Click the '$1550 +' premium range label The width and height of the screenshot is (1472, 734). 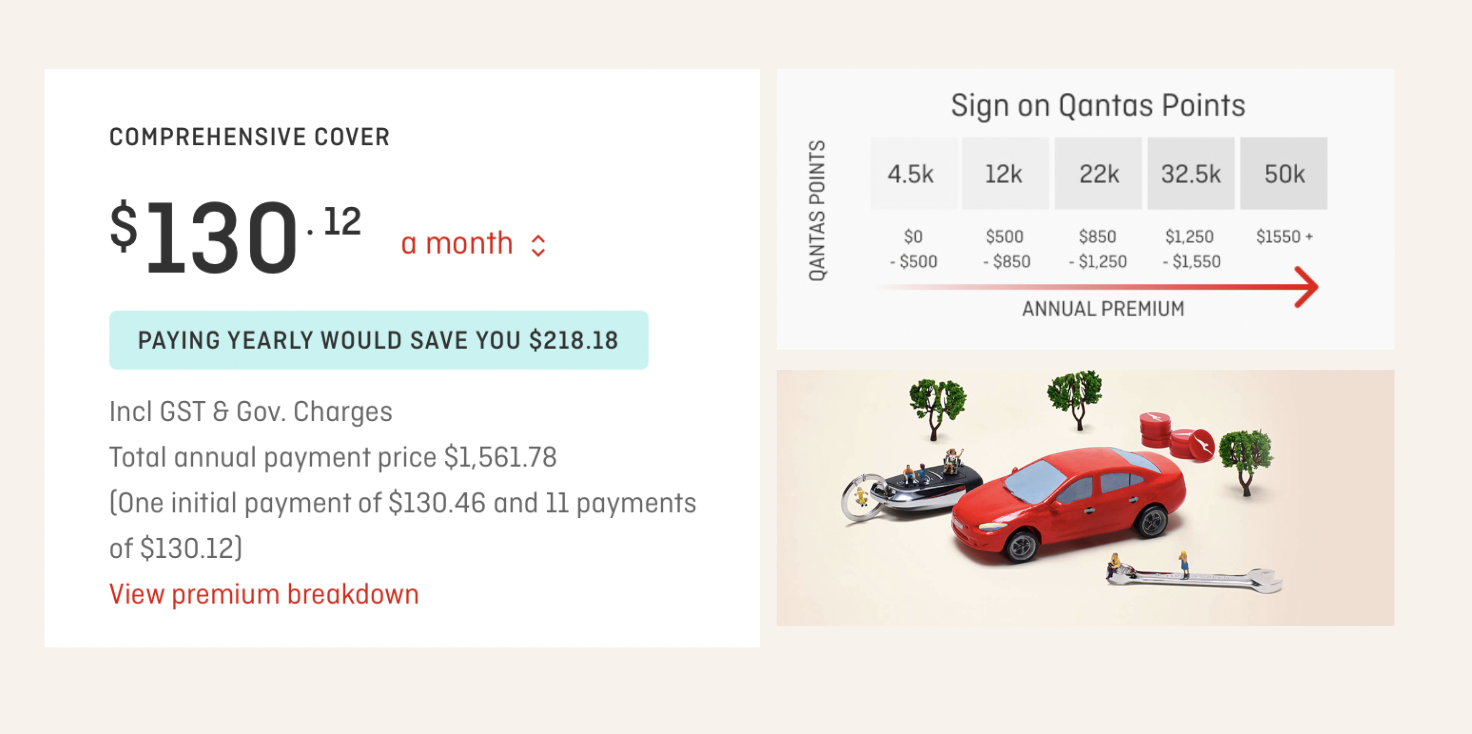click(x=1284, y=237)
